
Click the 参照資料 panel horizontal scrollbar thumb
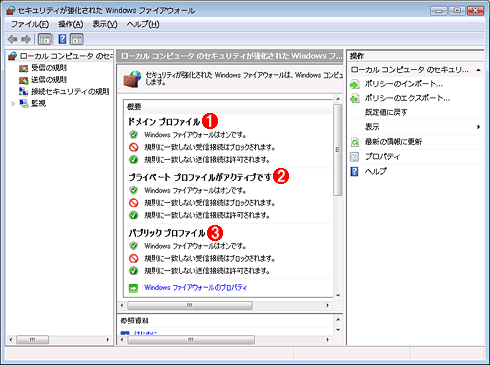(191, 340)
